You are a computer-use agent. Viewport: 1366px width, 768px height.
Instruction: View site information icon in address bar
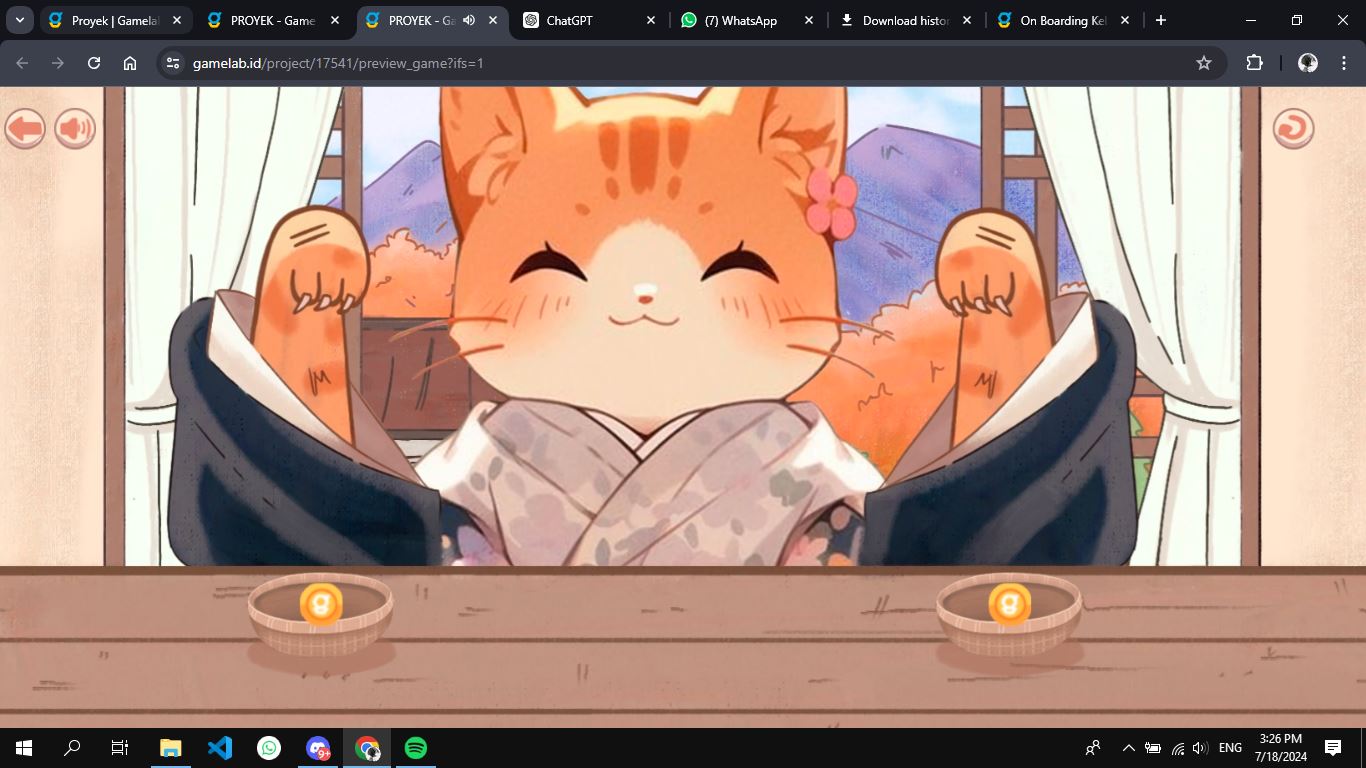click(173, 63)
